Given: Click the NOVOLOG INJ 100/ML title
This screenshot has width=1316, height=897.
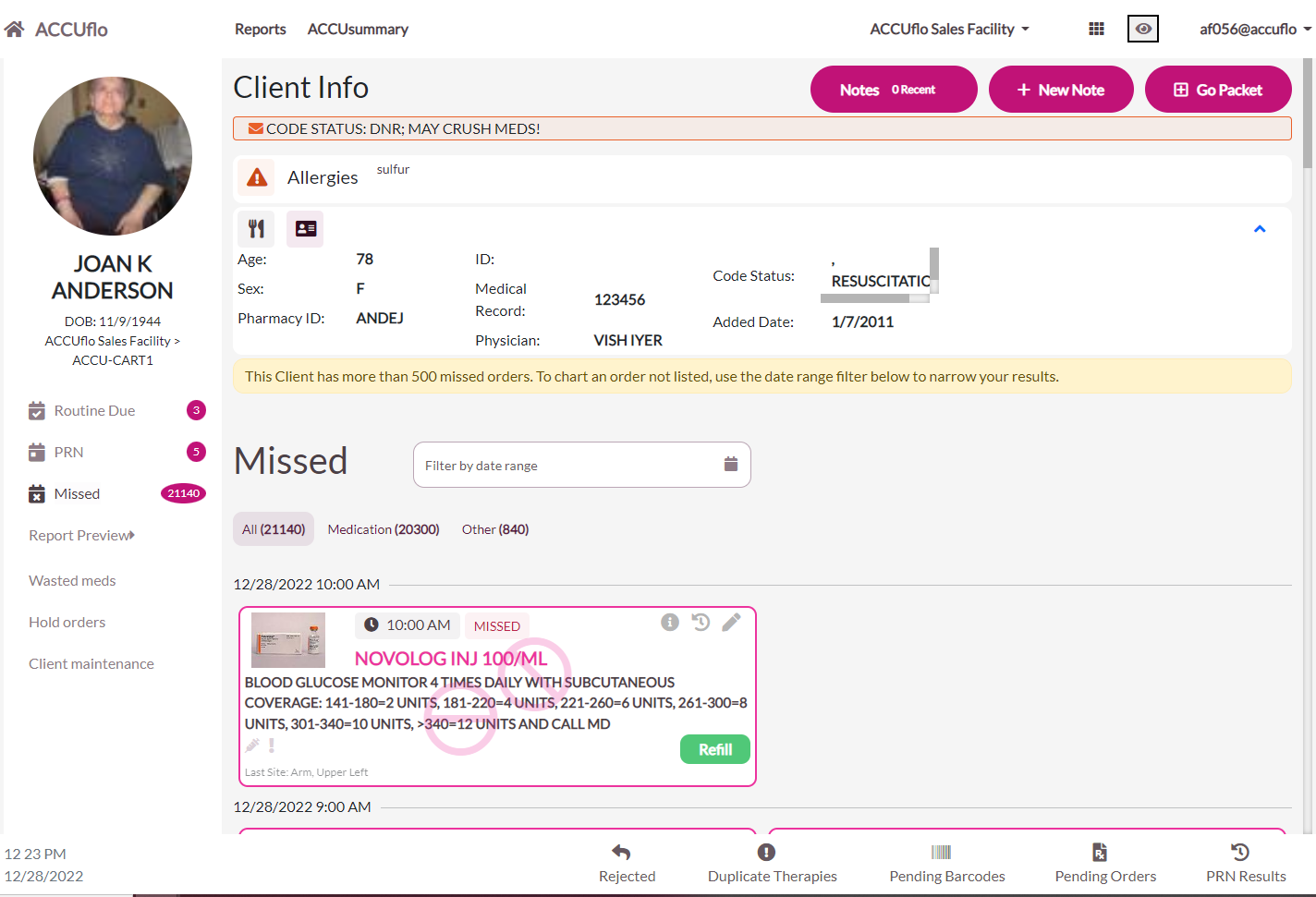Looking at the screenshot, I should tap(451, 659).
